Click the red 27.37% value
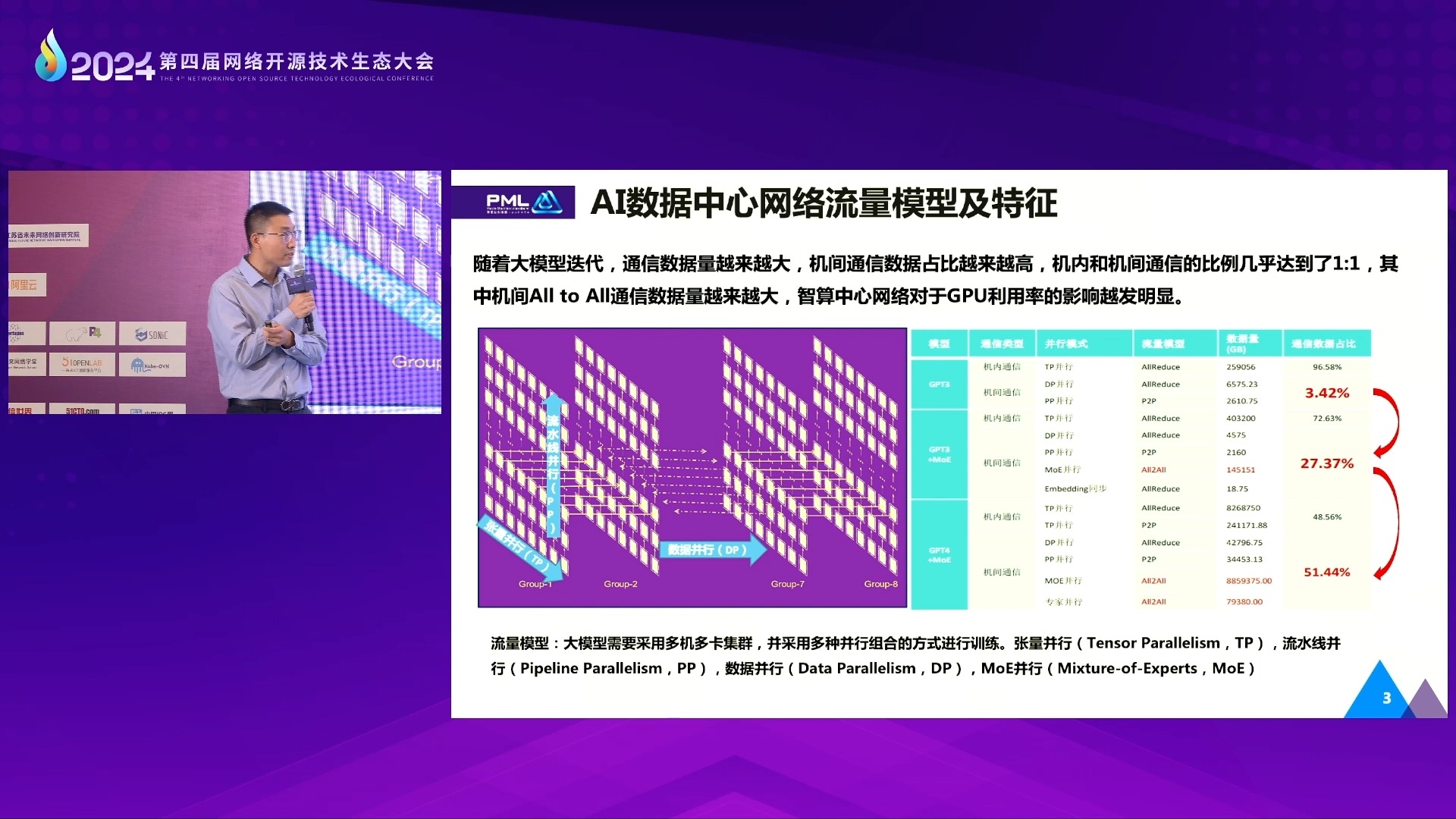 click(x=1326, y=463)
